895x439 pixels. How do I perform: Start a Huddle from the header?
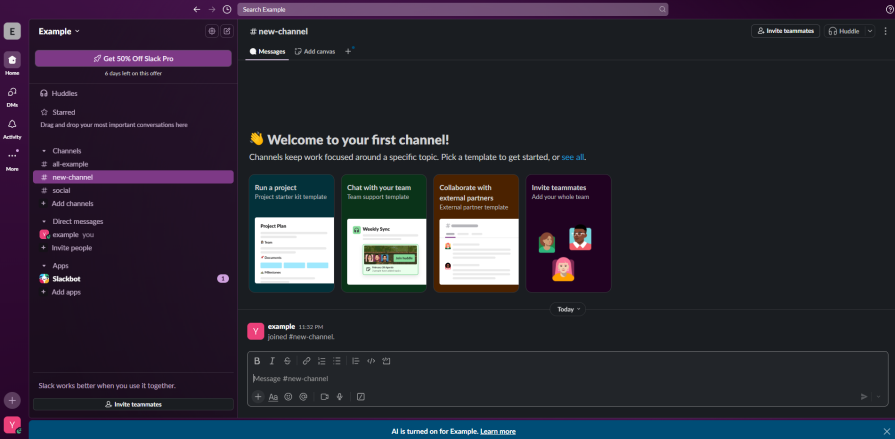pyautogui.click(x=844, y=31)
